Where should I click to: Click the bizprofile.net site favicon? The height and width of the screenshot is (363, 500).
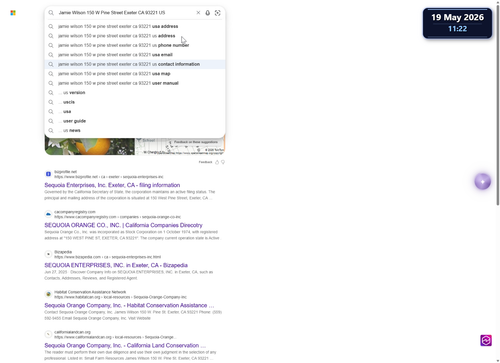pyautogui.click(x=48, y=174)
